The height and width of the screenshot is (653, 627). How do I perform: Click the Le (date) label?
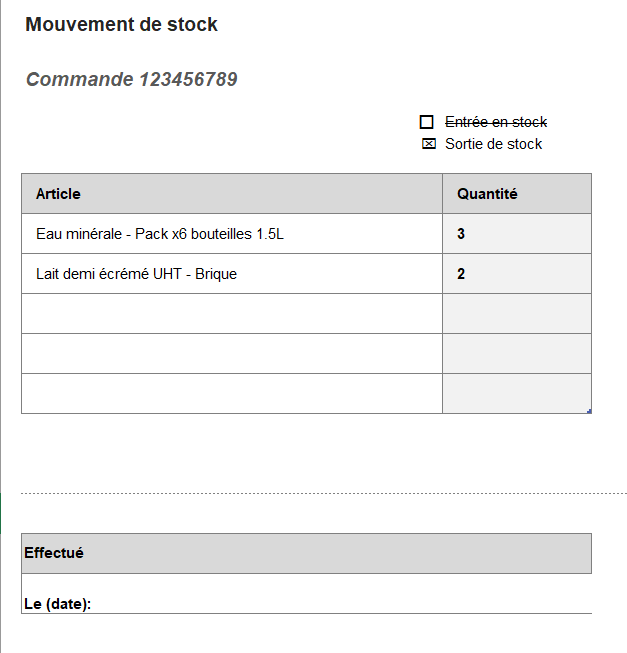tap(57, 604)
